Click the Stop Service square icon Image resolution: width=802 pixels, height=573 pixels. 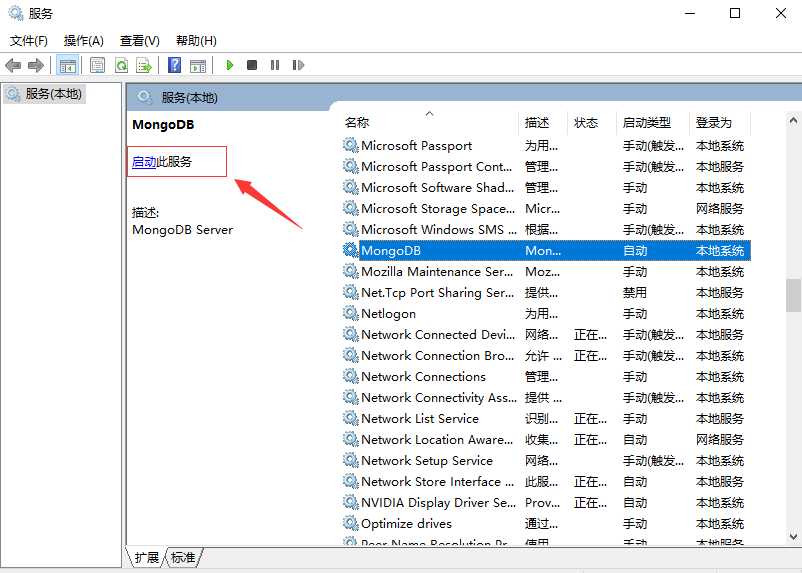pos(252,65)
